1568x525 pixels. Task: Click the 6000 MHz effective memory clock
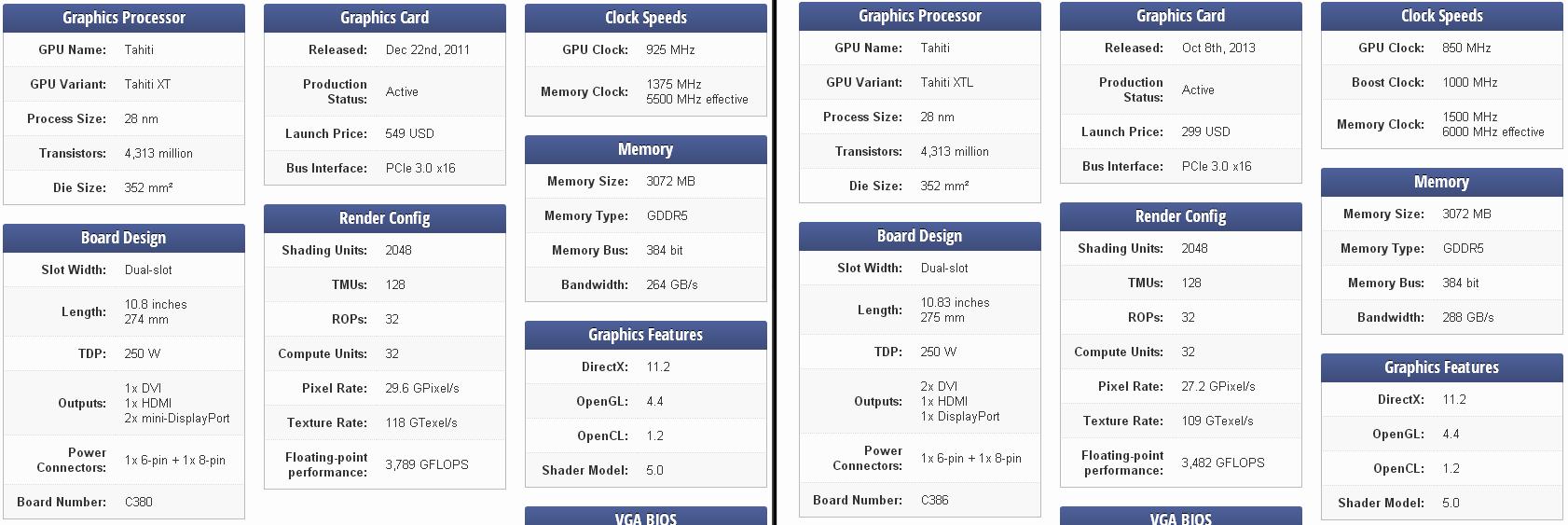click(x=1492, y=132)
